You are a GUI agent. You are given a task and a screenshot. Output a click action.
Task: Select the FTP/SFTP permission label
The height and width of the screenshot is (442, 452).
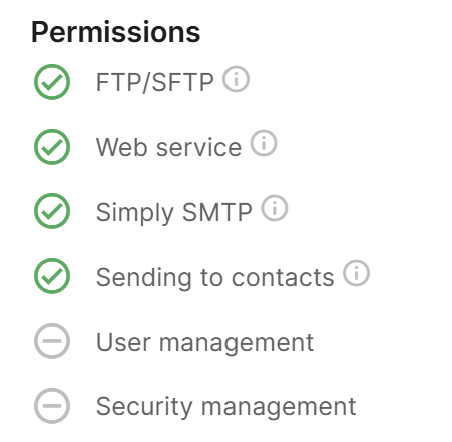click(x=154, y=82)
